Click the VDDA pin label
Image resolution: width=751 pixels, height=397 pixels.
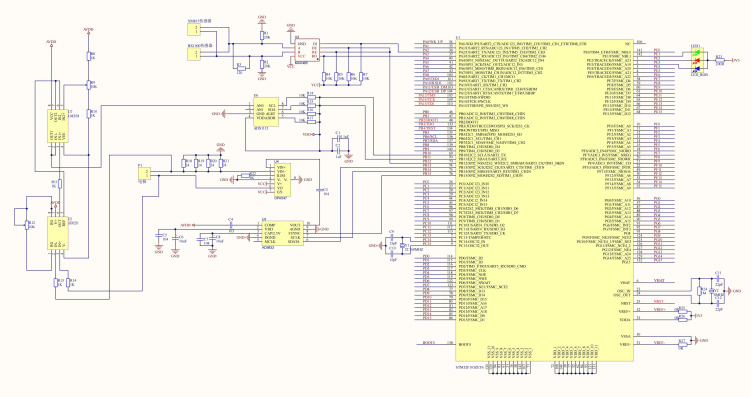tap(626, 319)
